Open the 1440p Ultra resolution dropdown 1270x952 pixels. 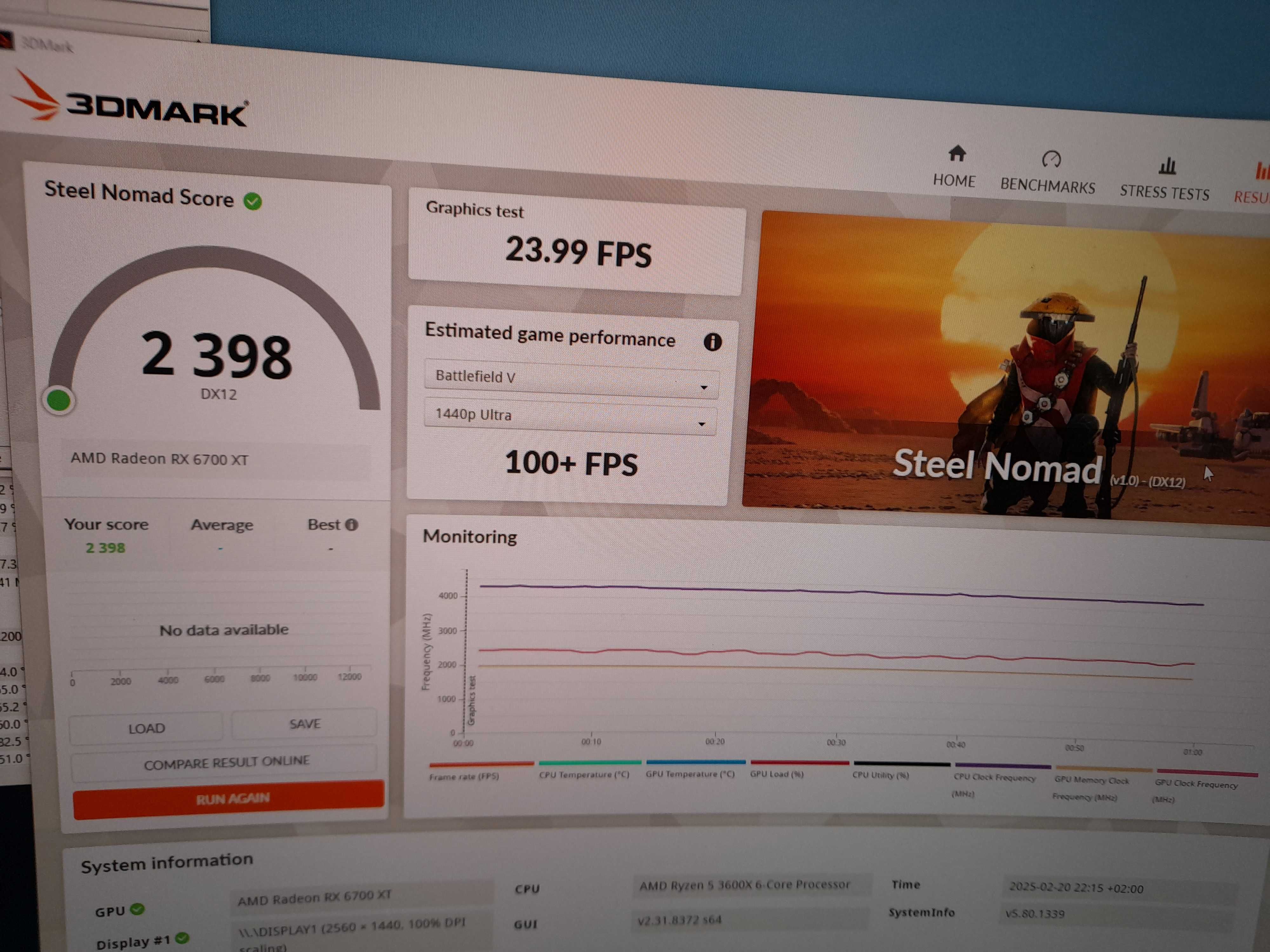[x=570, y=417]
